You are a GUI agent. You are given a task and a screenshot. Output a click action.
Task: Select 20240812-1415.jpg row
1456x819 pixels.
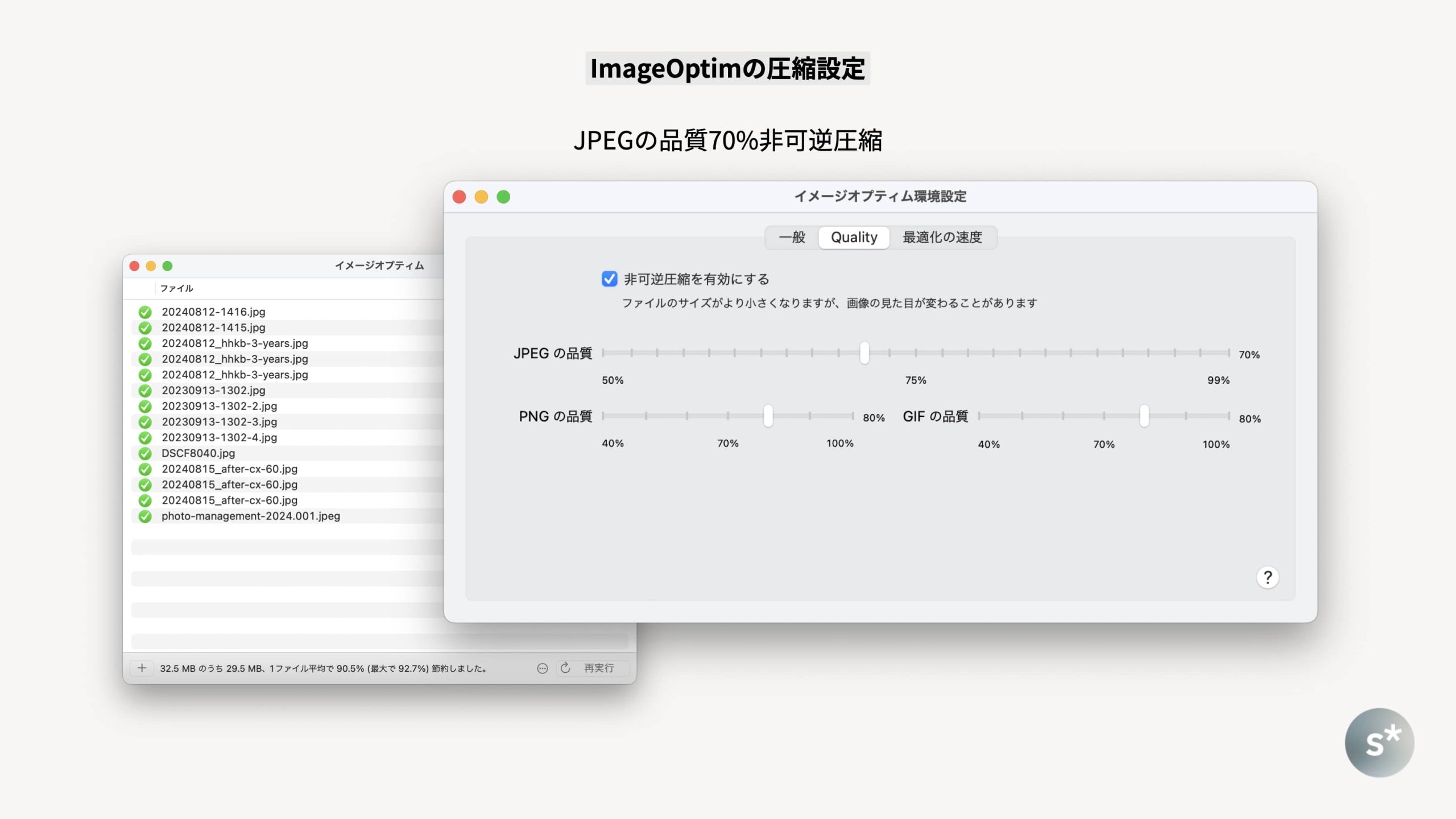click(x=213, y=328)
